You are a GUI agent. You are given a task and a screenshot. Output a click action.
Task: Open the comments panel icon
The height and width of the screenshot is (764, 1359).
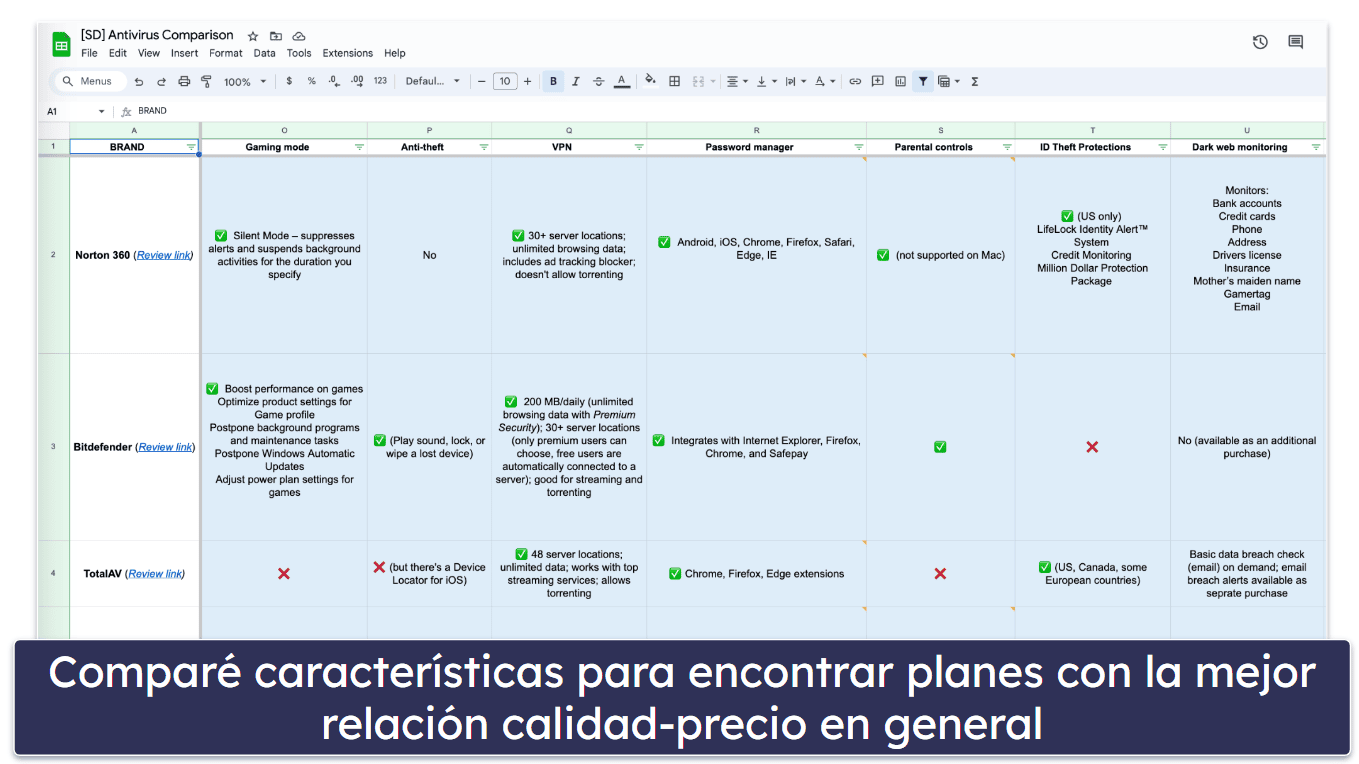[x=1296, y=42]
